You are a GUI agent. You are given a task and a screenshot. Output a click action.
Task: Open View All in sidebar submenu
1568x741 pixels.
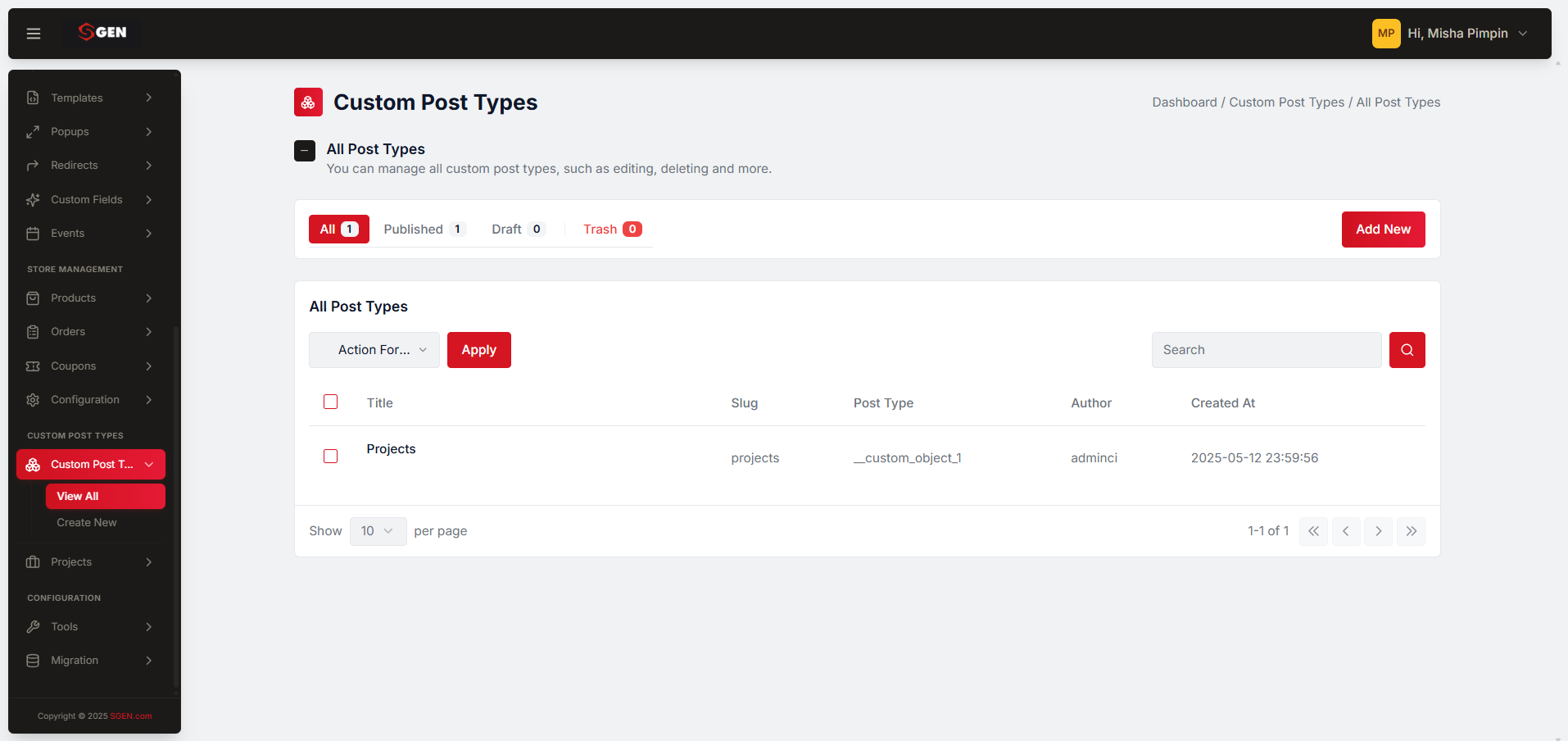point(105,497)
